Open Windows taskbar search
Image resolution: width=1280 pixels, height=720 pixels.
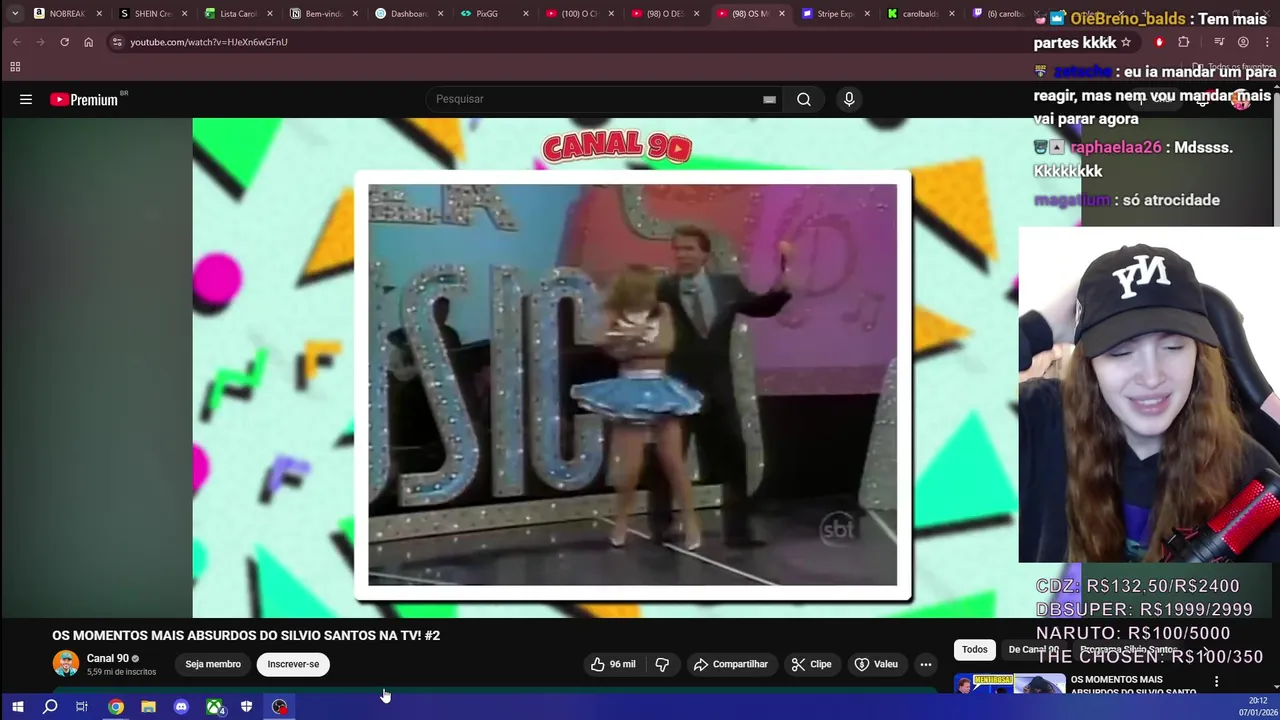click(x=50, y=707)
